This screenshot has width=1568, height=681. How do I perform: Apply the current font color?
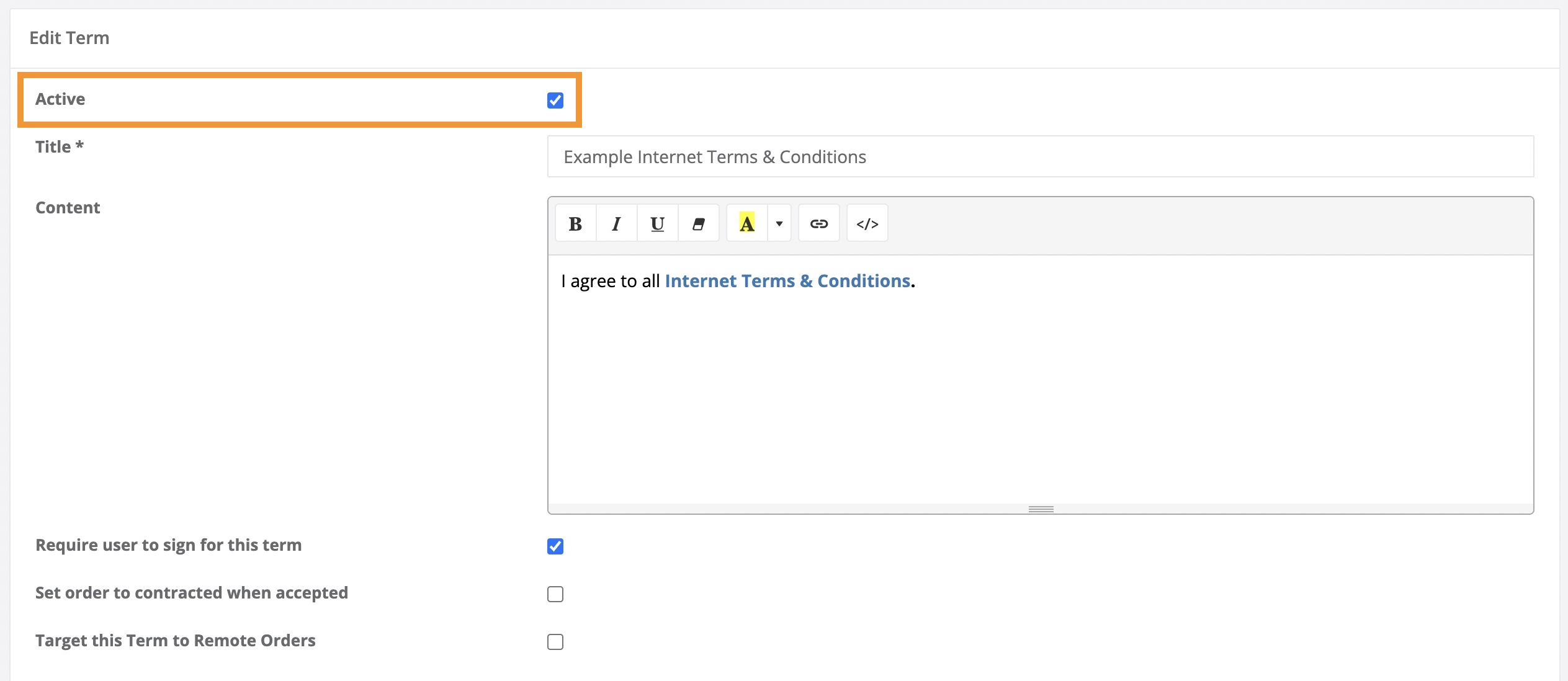[x=746, y=223]
